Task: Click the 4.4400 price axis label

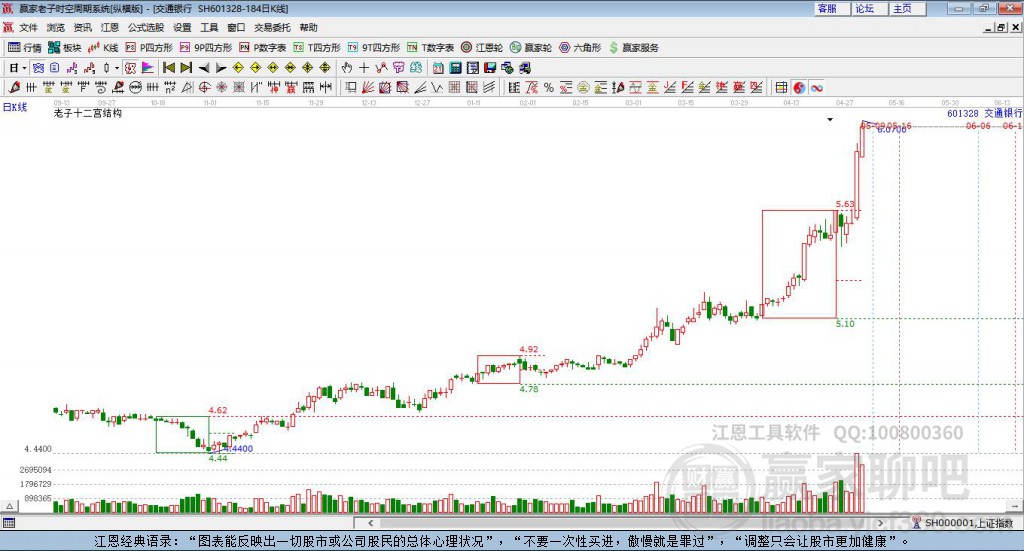Action: pyautogui.click(x=38, y=449)
